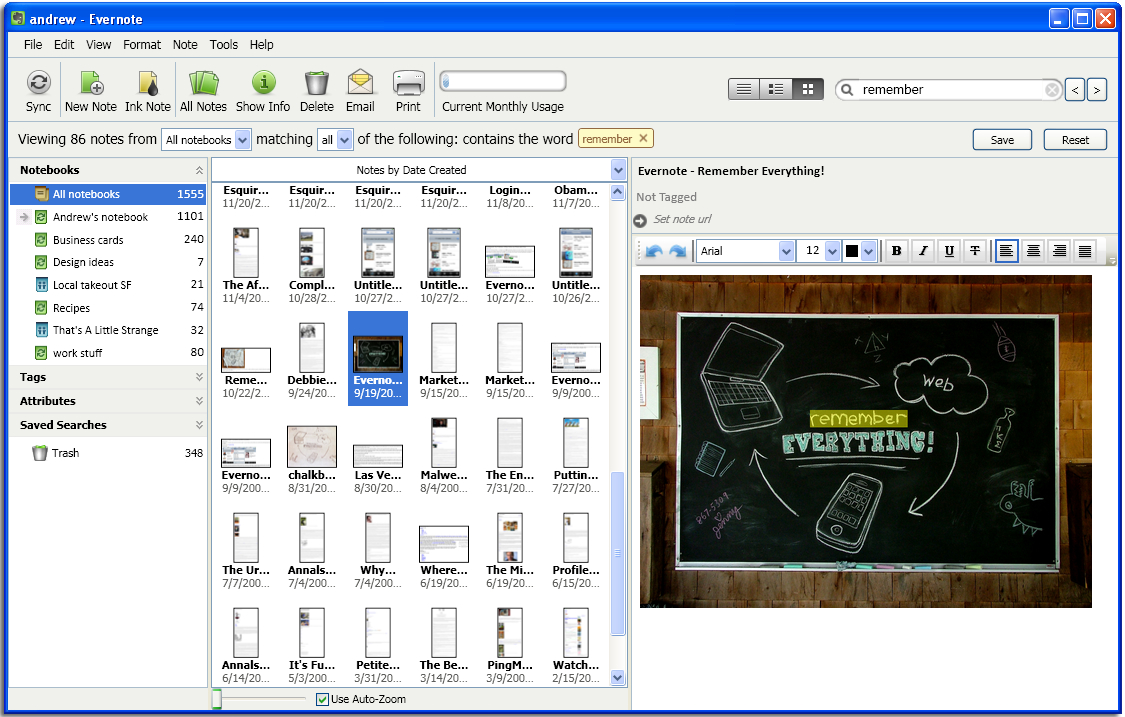Save the current search
The height and width of the screenshot is (717, 1125).
(1002, 140)
